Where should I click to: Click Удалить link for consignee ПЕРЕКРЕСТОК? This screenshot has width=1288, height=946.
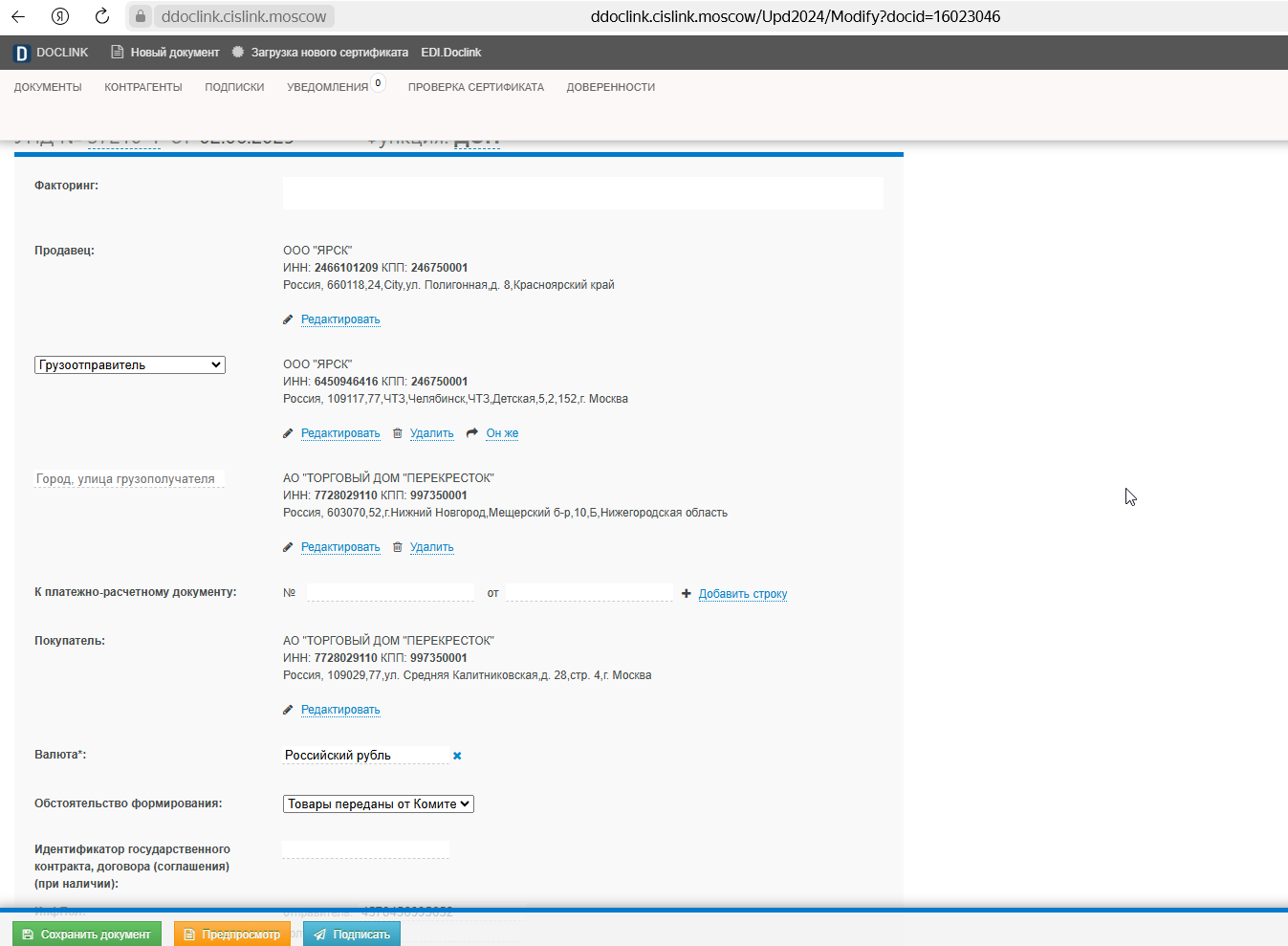click(432, 547)
